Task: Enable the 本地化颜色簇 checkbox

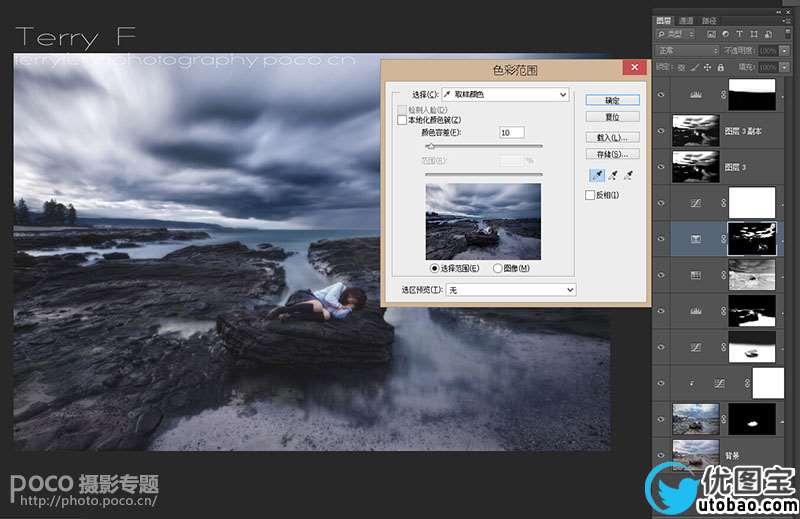Action: point(402,120)
